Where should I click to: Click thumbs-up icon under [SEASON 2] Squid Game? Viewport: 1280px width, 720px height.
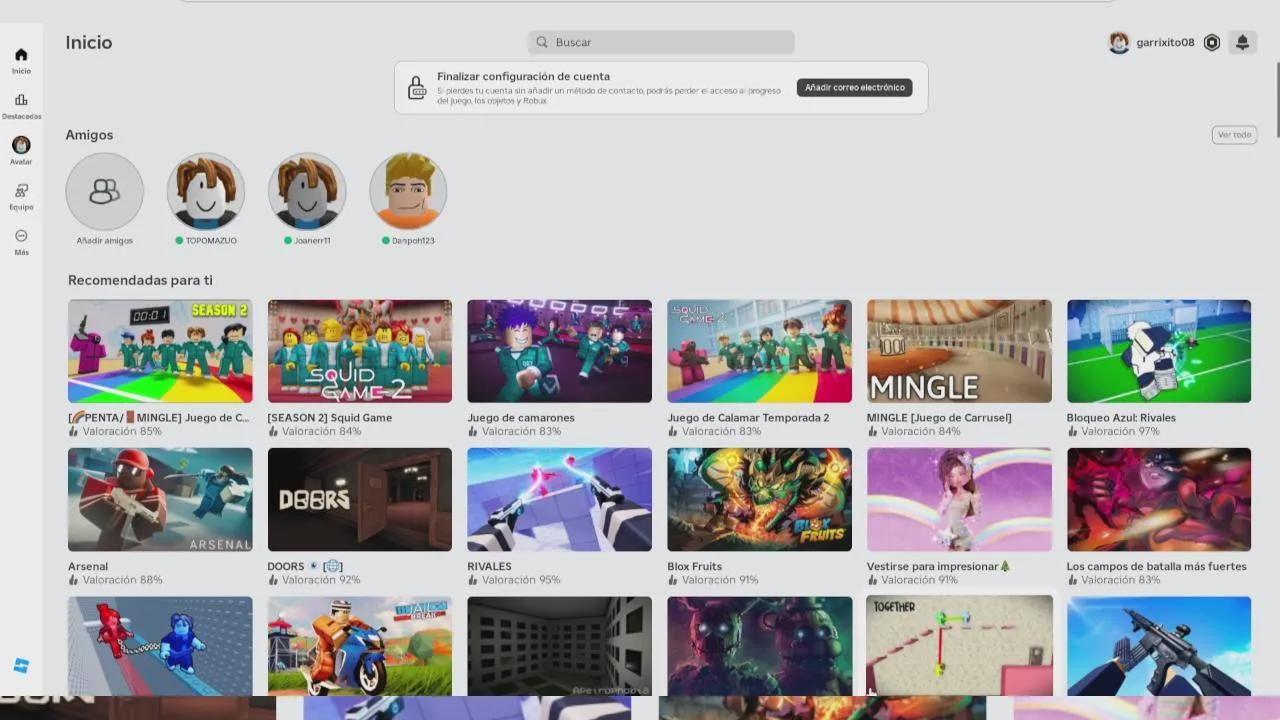(x=272, y=432)
